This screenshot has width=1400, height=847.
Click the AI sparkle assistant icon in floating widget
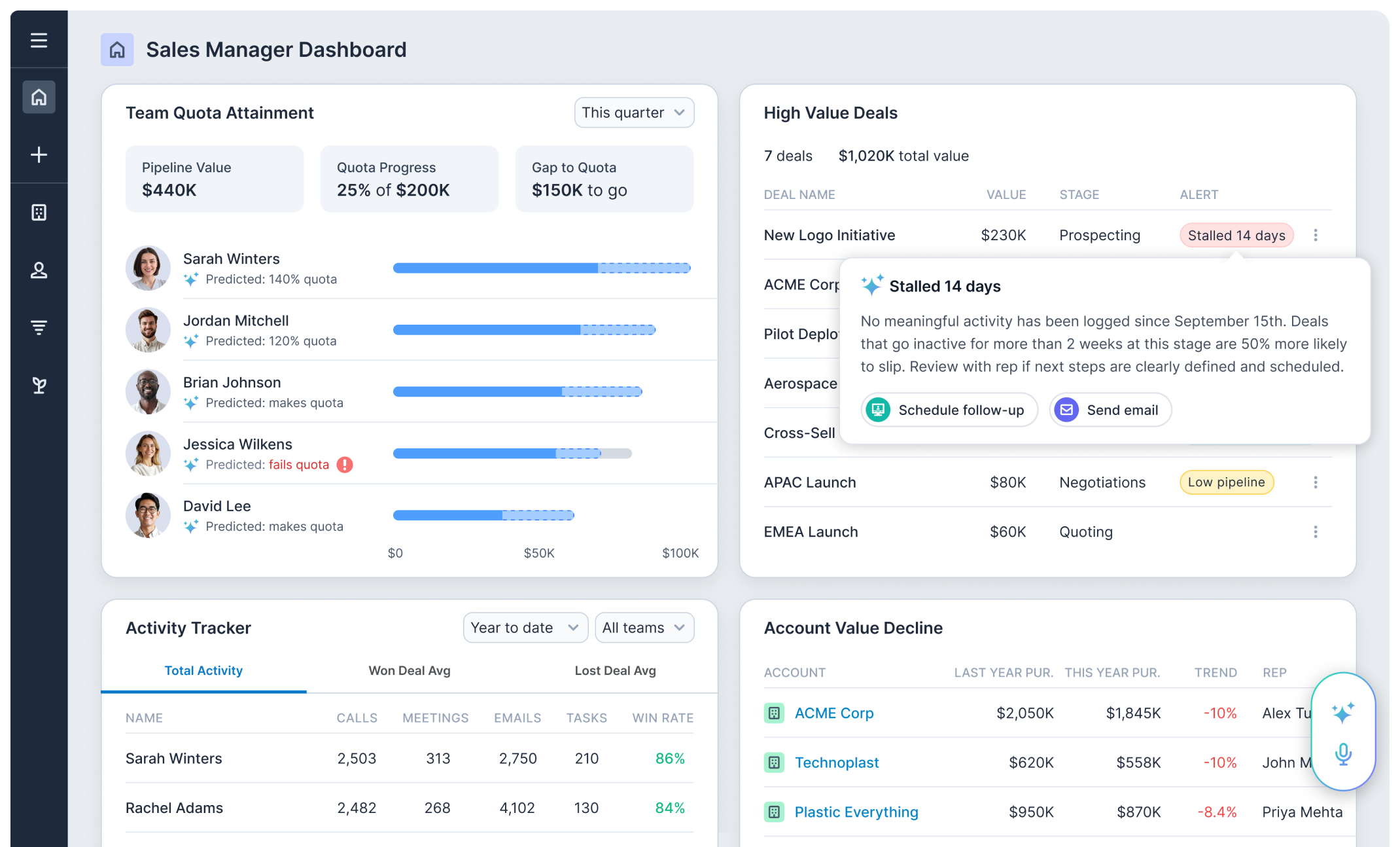[x=1343, y=713]
